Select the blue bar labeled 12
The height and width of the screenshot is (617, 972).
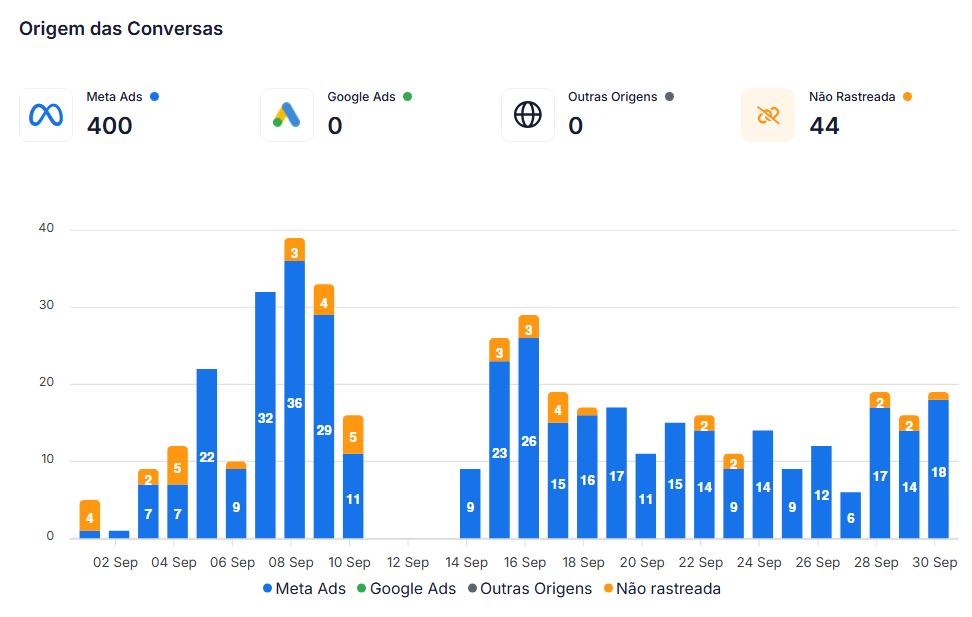click(x=821, y=492)
